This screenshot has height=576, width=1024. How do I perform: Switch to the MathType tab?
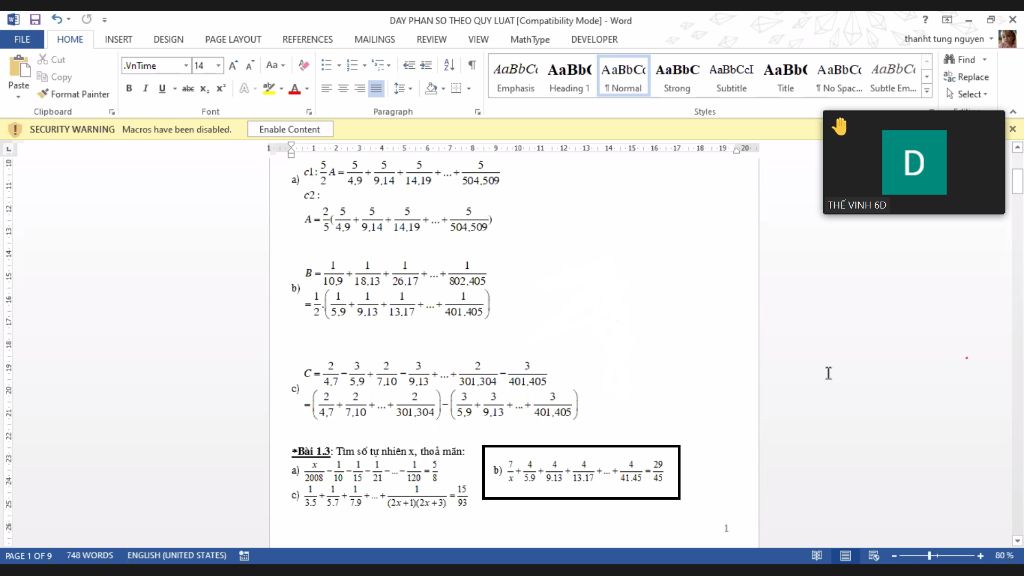pos(530,39)
